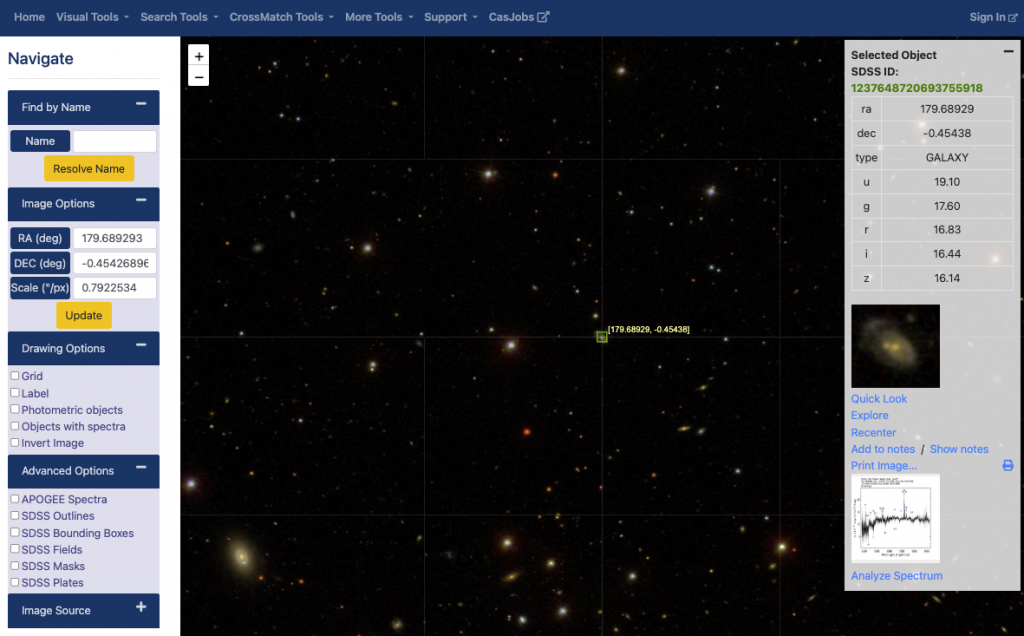This screenshot has height=636, width=1024.
Task: Collapse the Selected Object panel
Action: (x=1008, y=52)
